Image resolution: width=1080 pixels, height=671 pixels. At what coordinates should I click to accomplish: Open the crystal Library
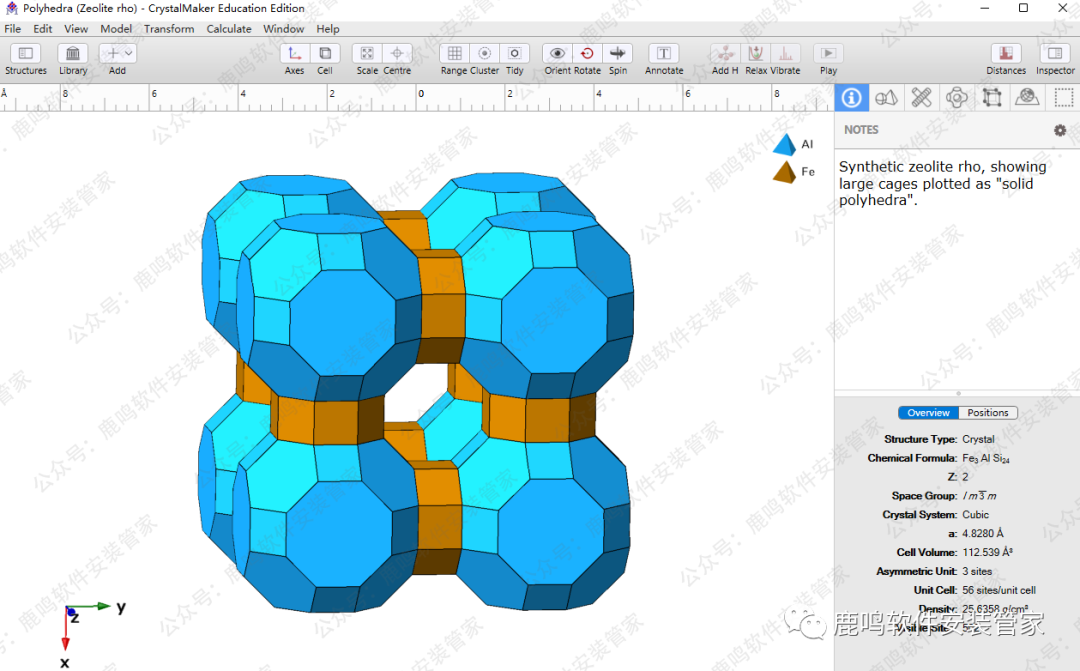point(73,54)
